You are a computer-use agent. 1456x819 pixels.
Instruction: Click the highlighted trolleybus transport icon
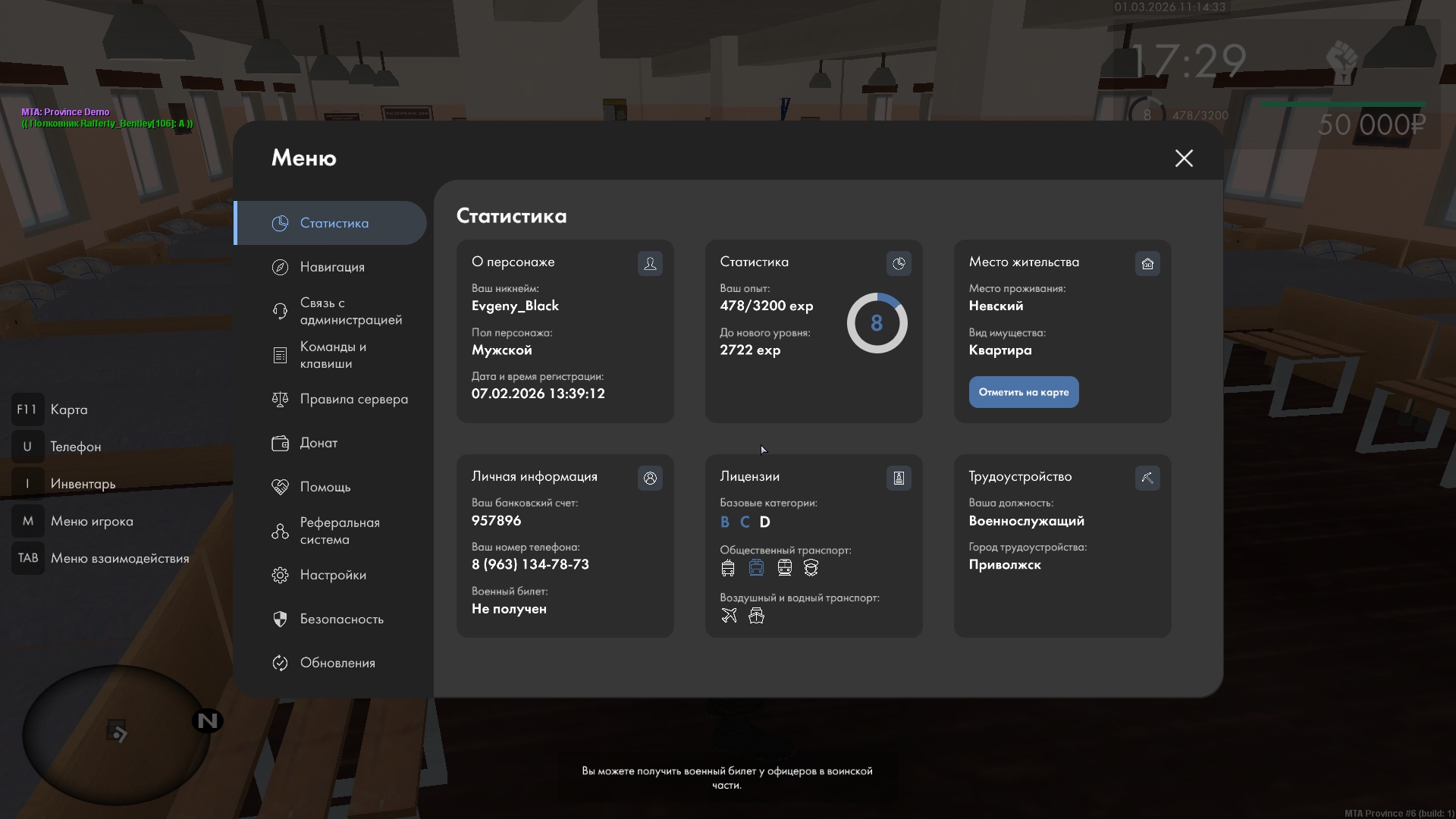point(756,568)
